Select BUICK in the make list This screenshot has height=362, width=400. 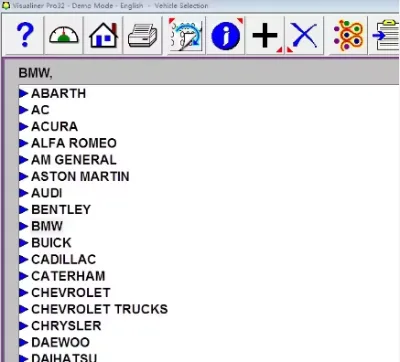coord(51,243)
